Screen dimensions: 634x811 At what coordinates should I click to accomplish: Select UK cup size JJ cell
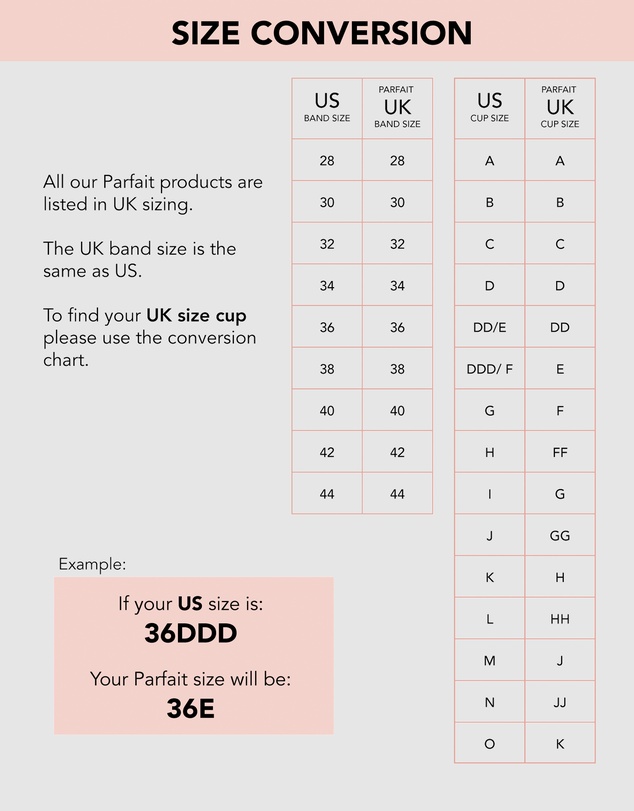click(560, 701)
